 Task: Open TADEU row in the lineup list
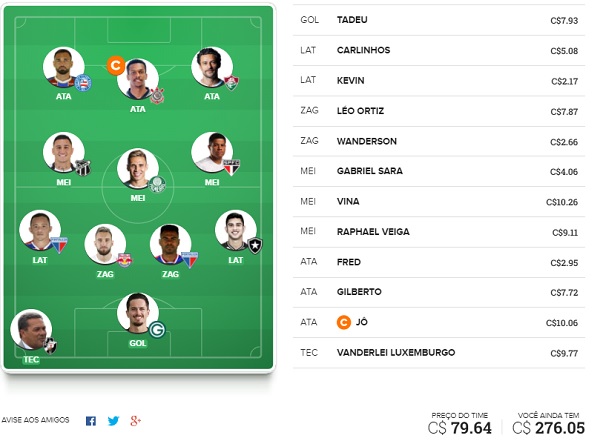pyautogui.click(x=439, y=20)
